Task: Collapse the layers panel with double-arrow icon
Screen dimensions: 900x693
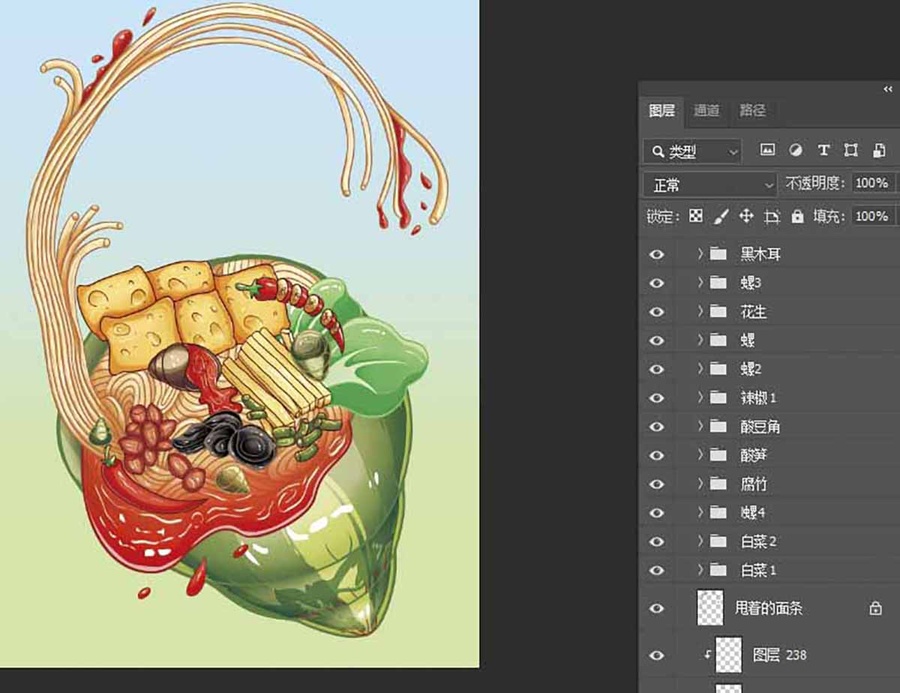Action: coord(888,89)
